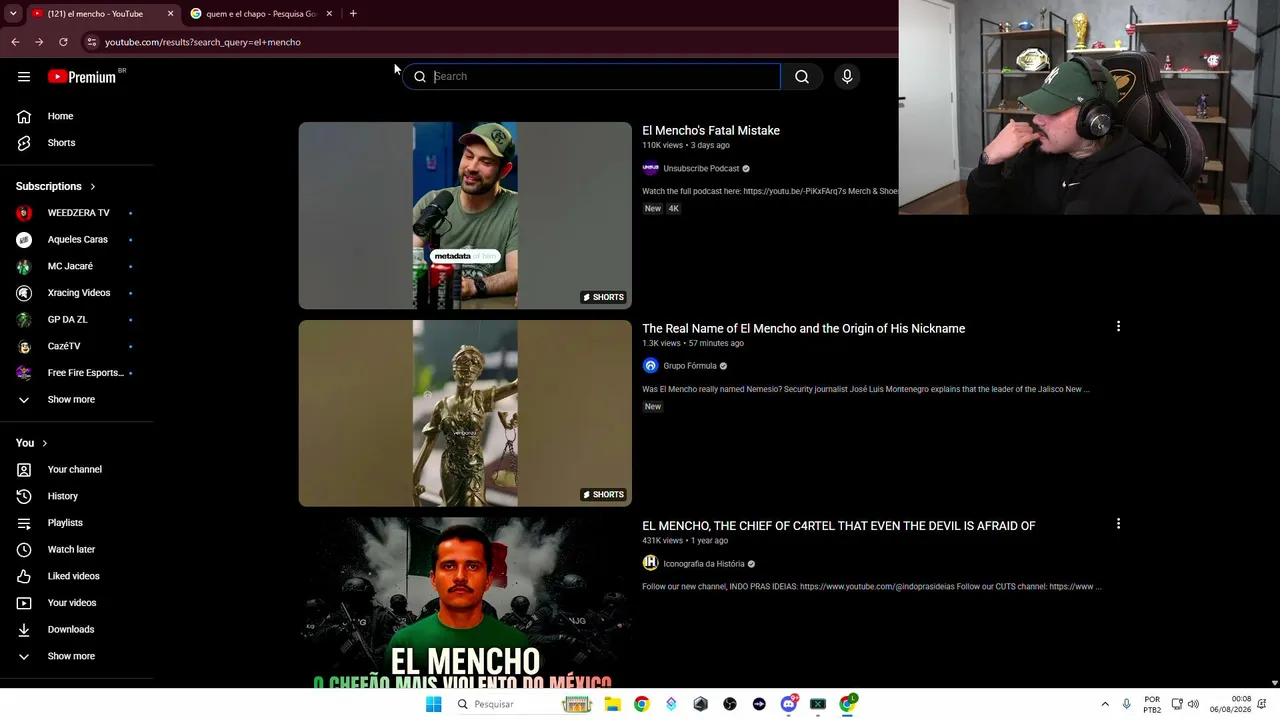The image size is (1280, 720).
Task: Open a new browser tab
Action: coord(353,14)
